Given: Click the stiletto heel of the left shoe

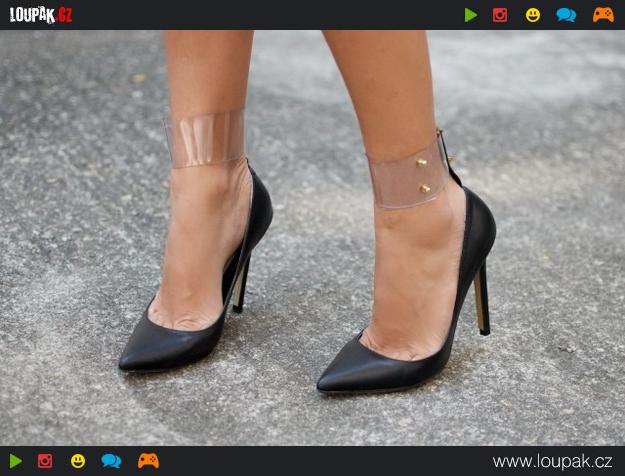Looking at the screenshot, I should 242,285.
